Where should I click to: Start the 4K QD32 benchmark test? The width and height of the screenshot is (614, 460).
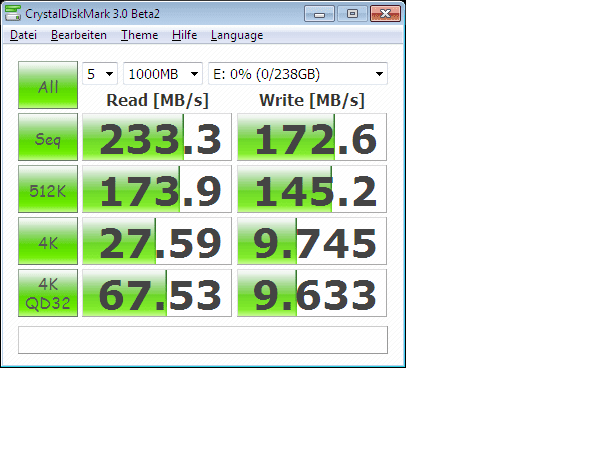(48, 293)
